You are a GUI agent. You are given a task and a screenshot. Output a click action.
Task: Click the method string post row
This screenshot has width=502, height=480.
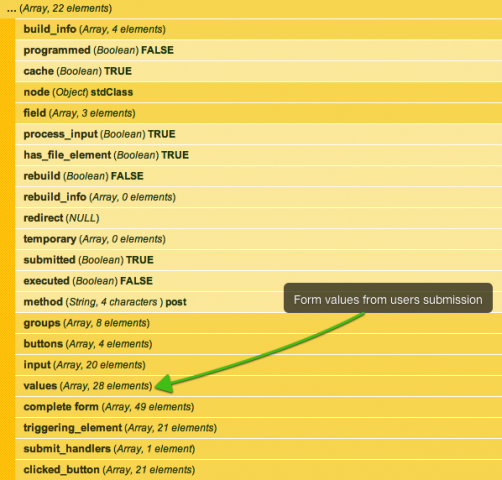coord(258,302)
